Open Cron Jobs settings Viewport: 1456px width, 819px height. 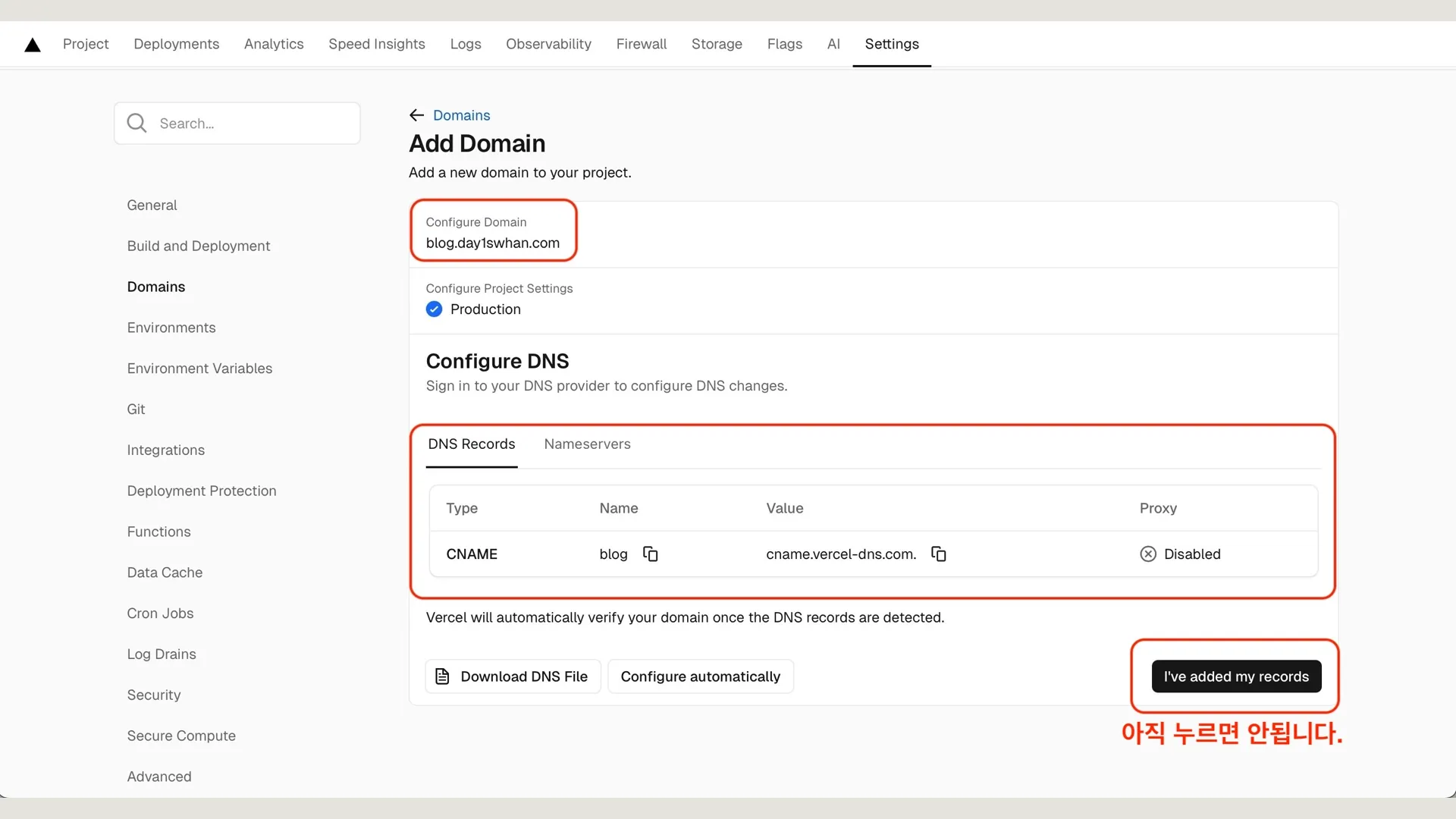(x=160, y=613)
